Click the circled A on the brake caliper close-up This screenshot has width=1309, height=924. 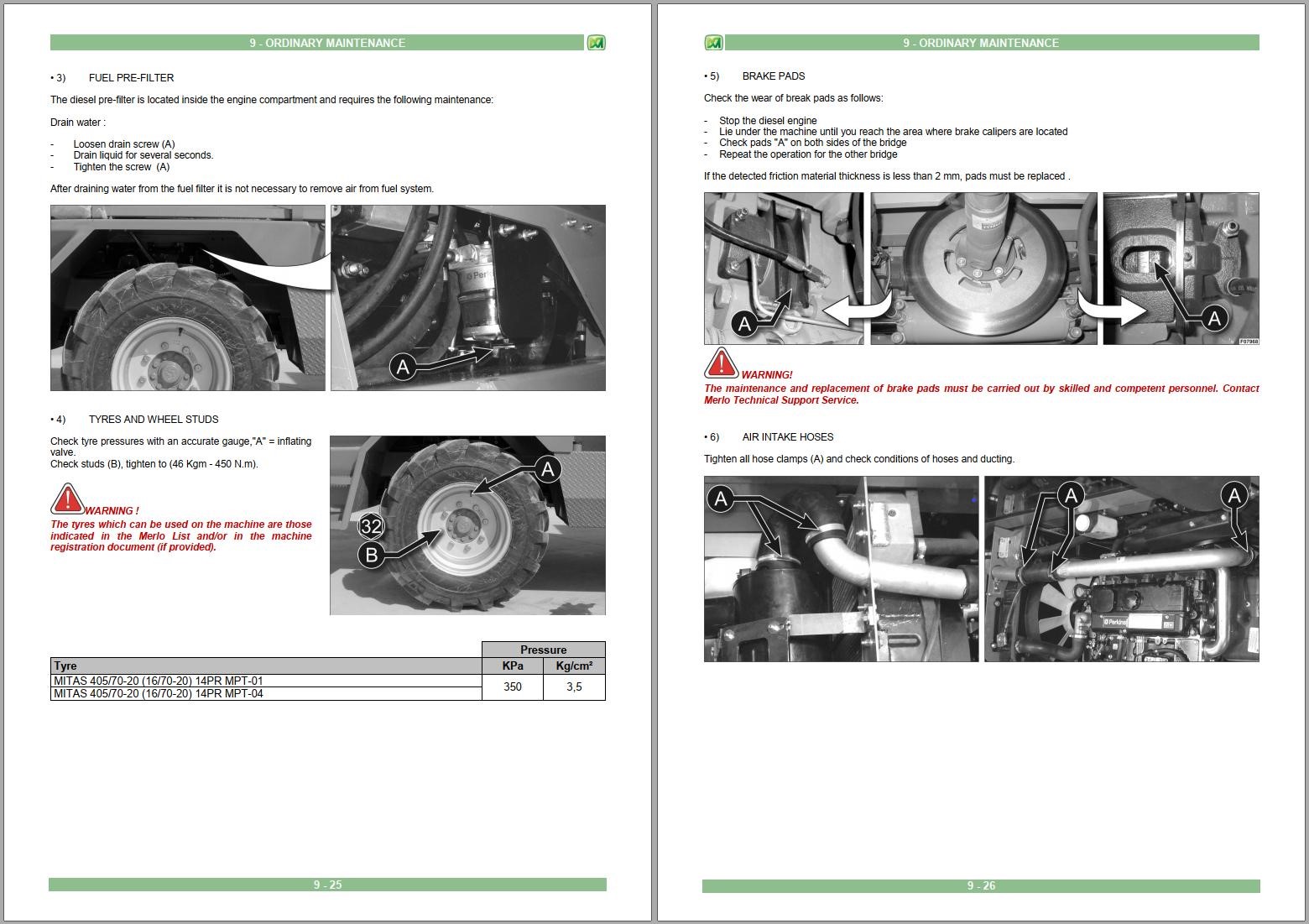point(1213,318)
